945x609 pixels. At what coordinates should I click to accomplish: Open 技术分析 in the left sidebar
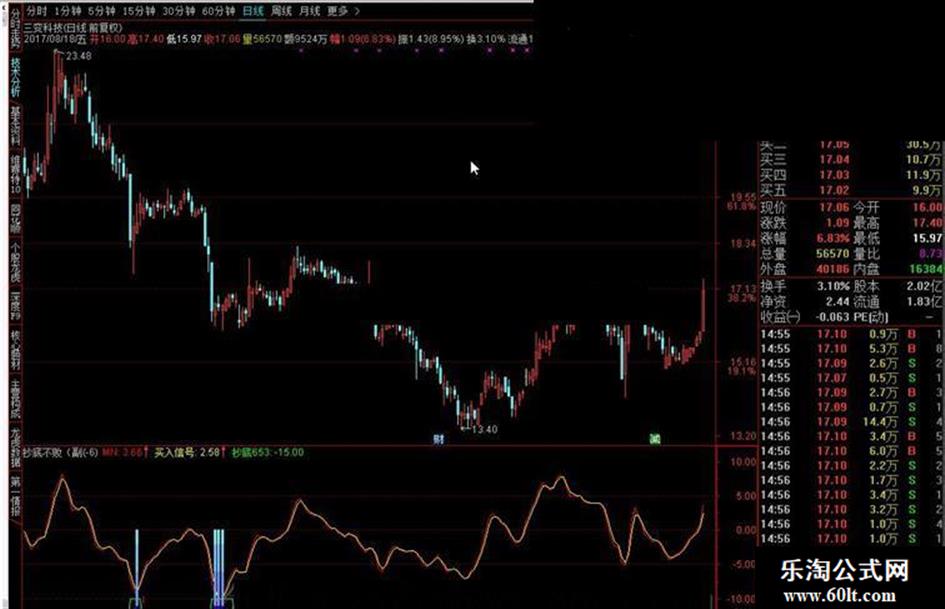pyautogui.click(x=15, y=77)
